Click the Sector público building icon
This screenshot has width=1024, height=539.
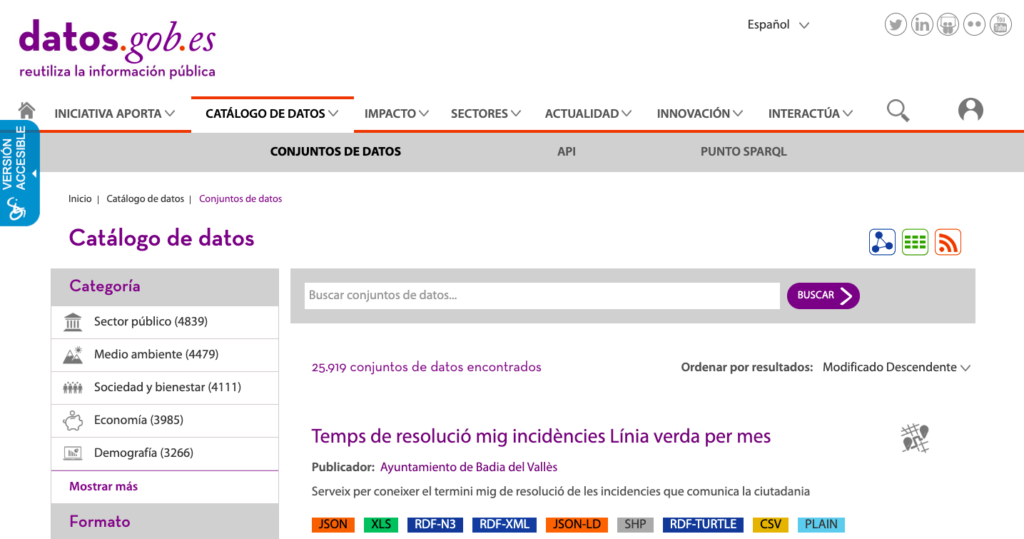72,321
